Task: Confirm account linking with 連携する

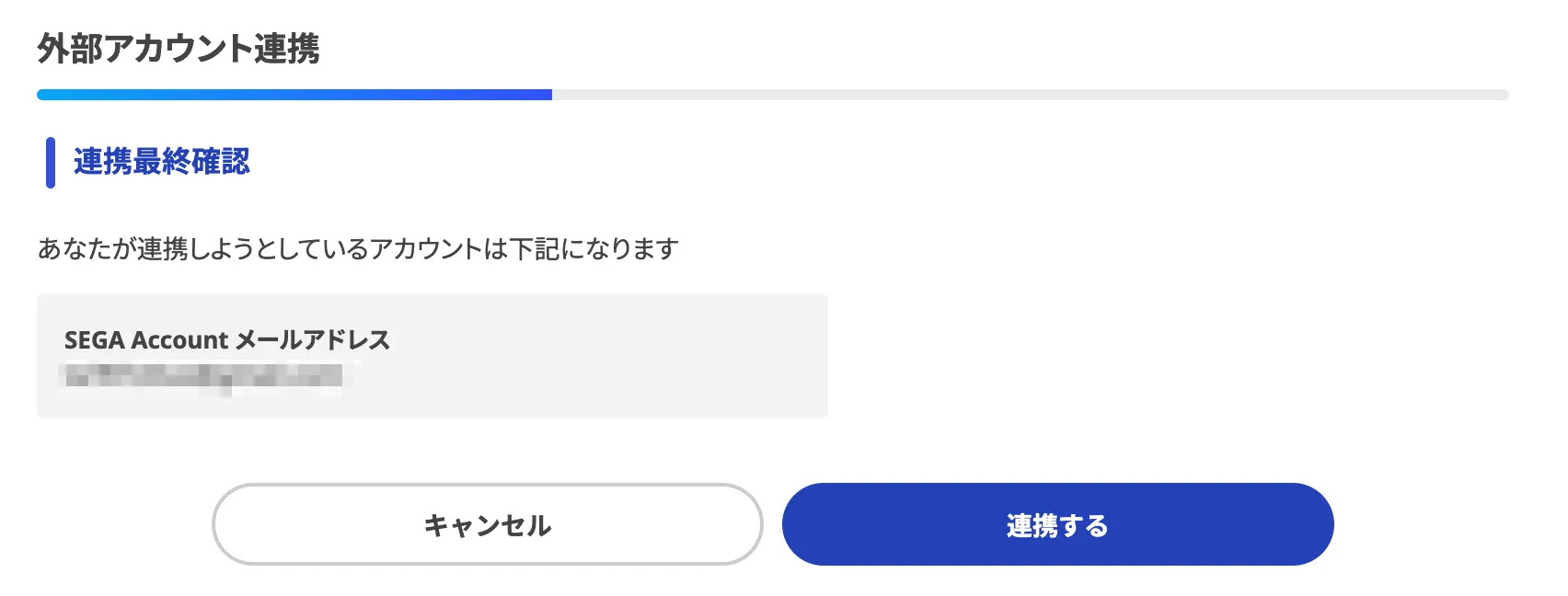Action: click(x=1056, y=524)
